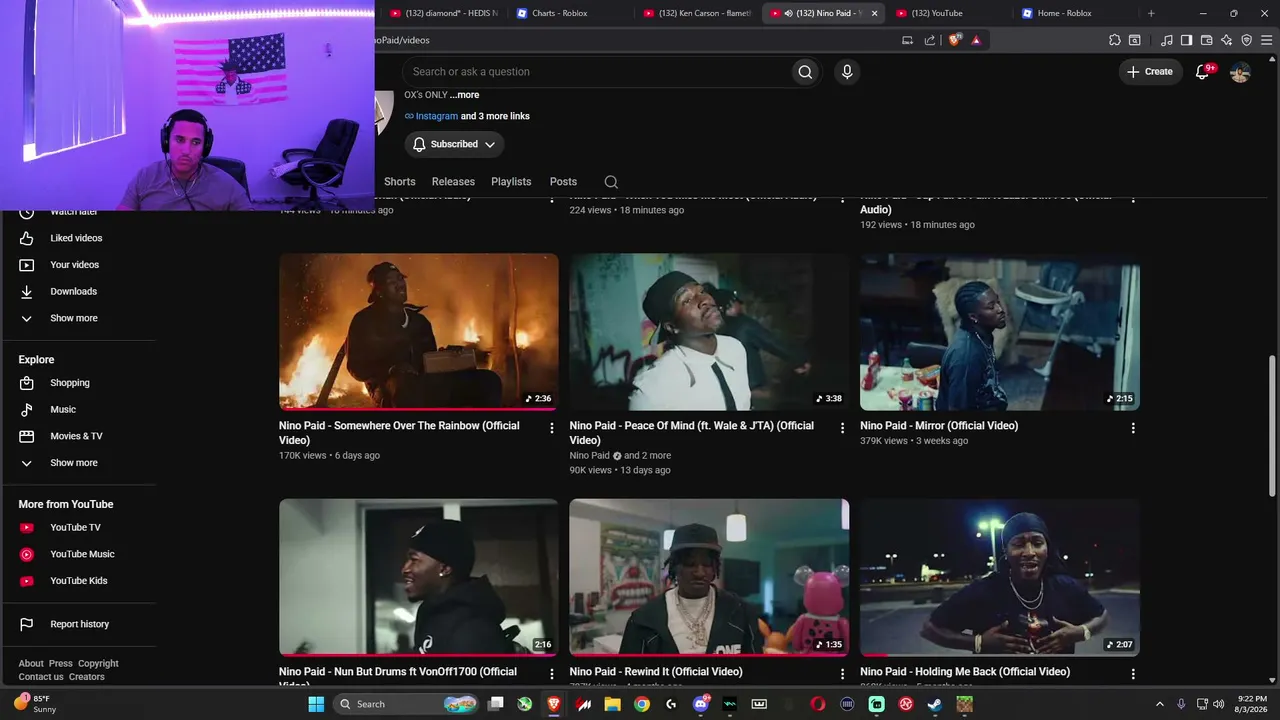
Task: Show hidden system tray icons chevron
Action: tap(1160, 704)
